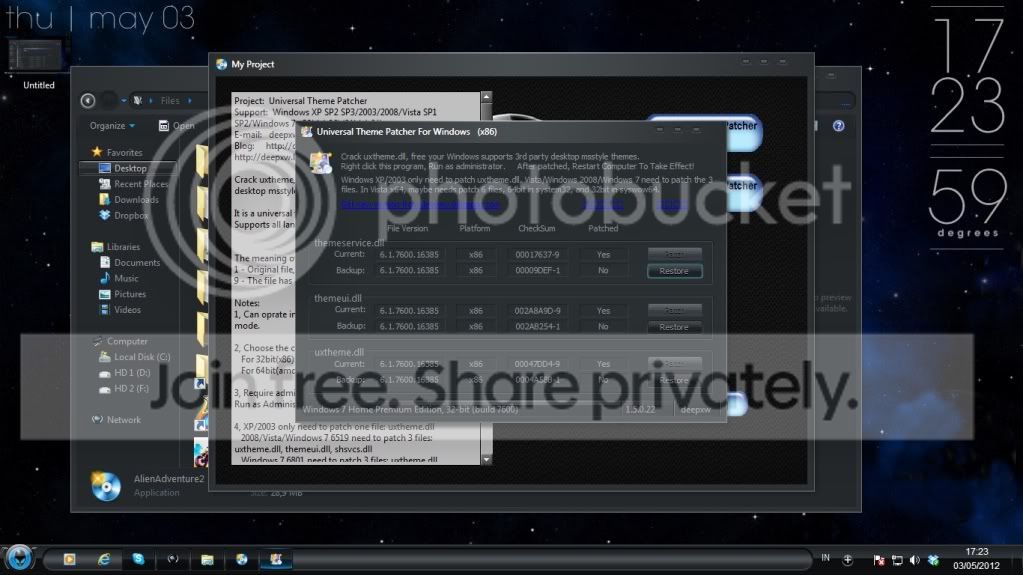Image resolution: width=1023 pixels, height=575 pixels.
Task: Click the readme scrollbar down arrow
Action: (x=486, y=459)
